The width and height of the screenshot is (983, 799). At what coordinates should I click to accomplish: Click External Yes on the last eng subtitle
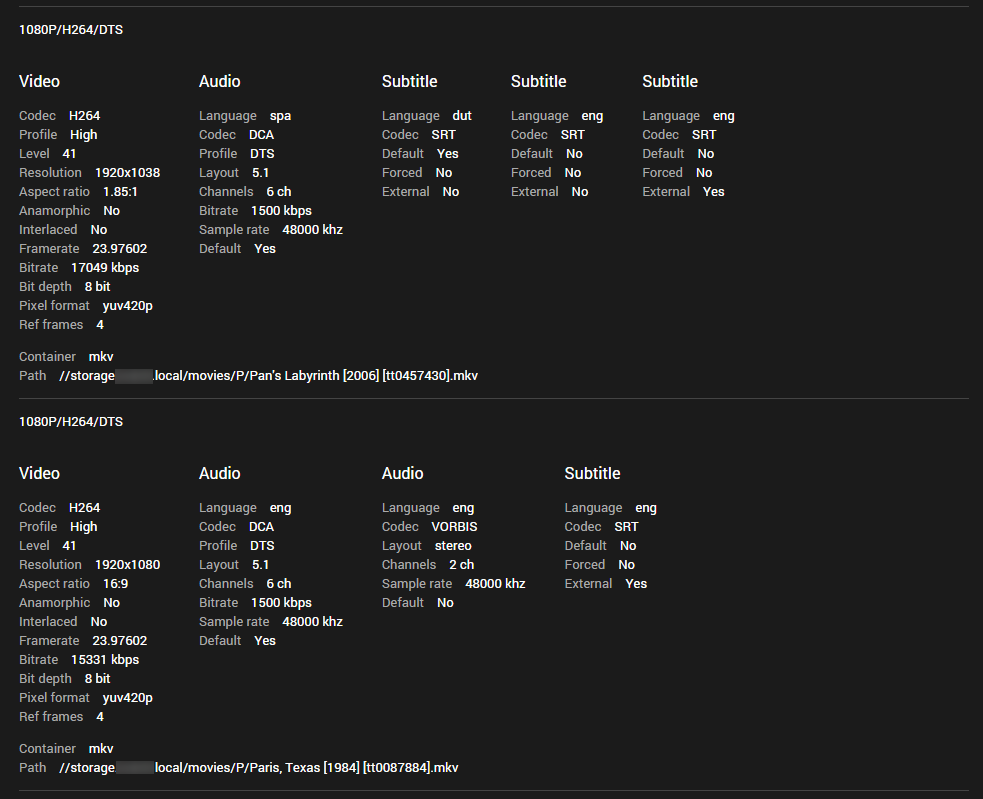click(711, 191)
